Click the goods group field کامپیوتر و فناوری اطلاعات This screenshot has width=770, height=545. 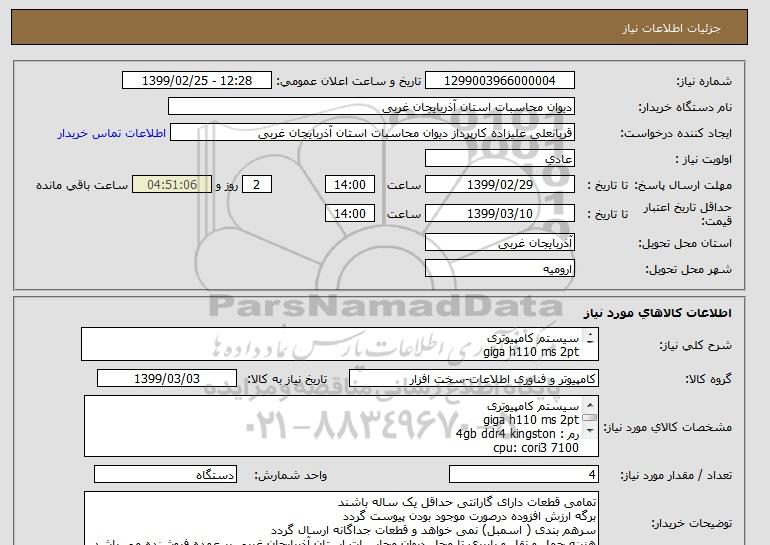(474, 379)
